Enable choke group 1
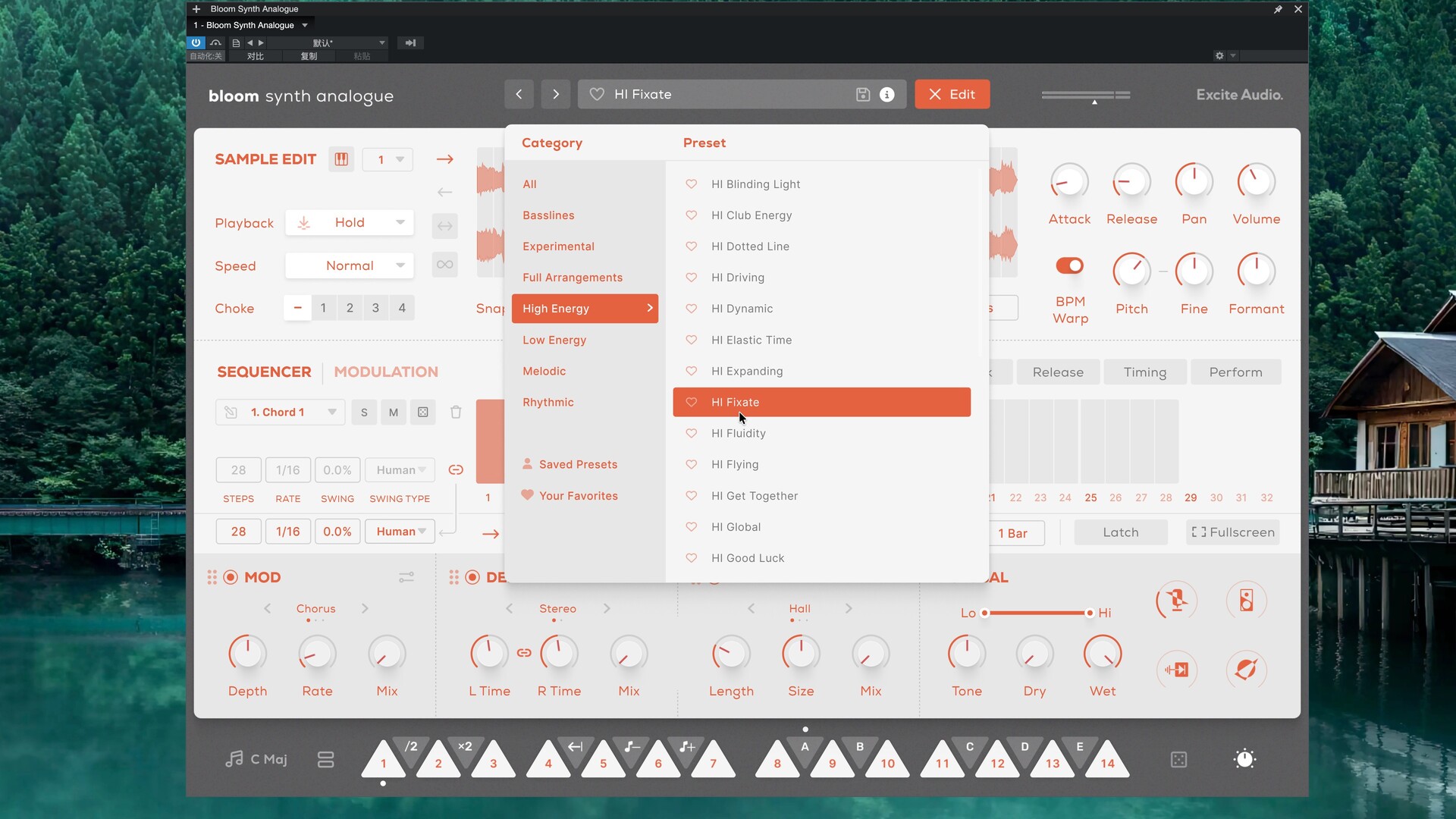This screenshot has height=819, width=1456. (x=324, y=308)
